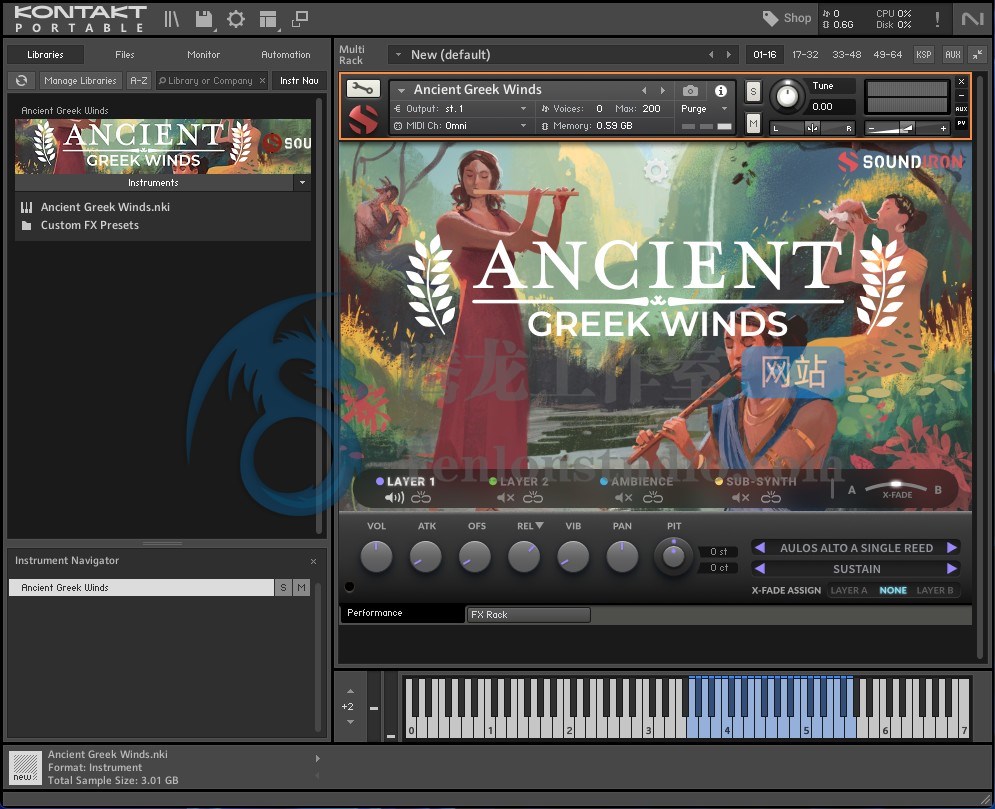Select next articulation after Sustain
The width and height of the screenshot is (995, 809).
(952, 569)
